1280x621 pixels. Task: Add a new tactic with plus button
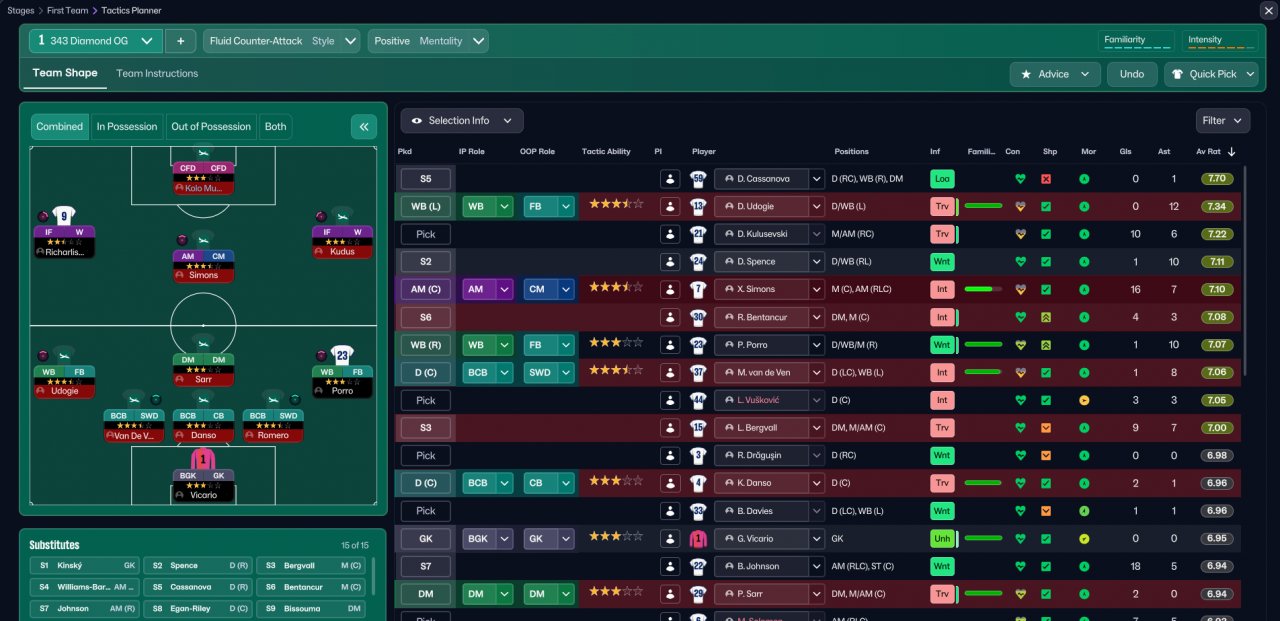point(180,41)
